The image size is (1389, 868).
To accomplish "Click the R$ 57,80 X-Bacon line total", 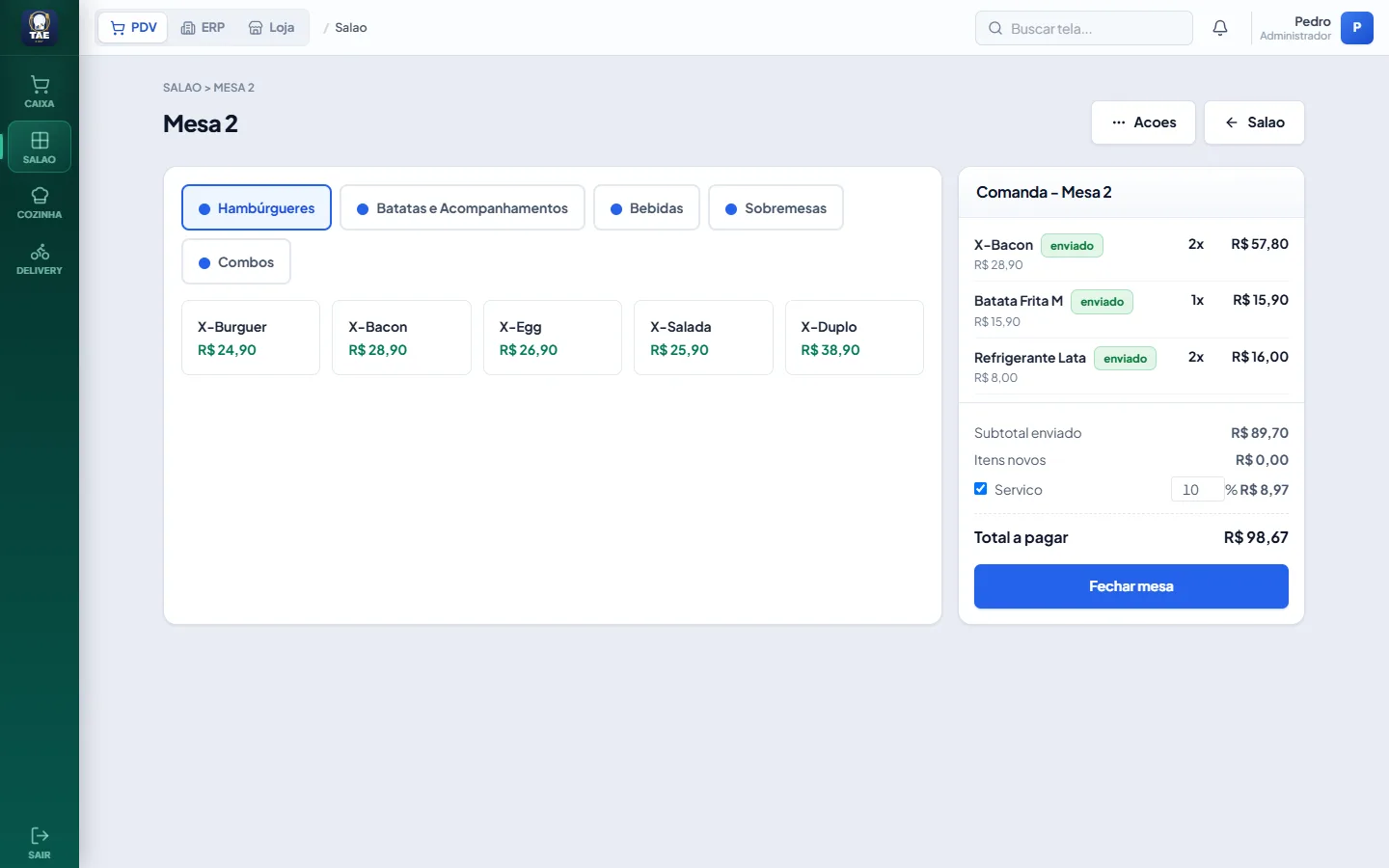I will [x=1260, y=244].
